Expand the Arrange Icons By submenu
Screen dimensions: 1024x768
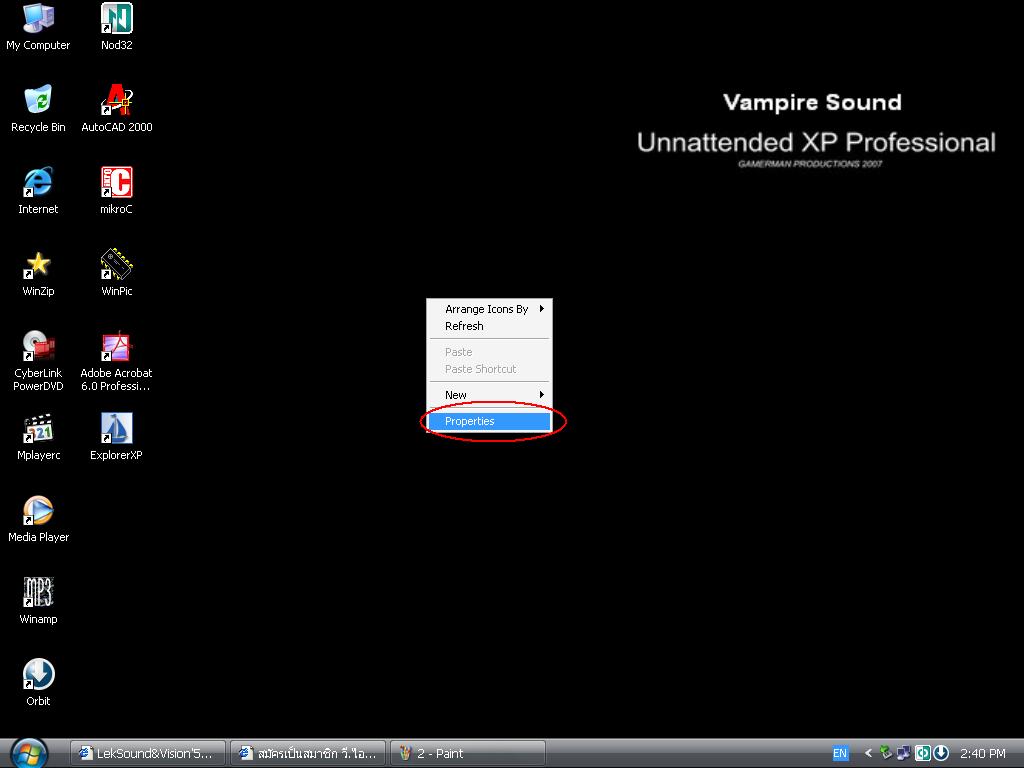[489, 309]
